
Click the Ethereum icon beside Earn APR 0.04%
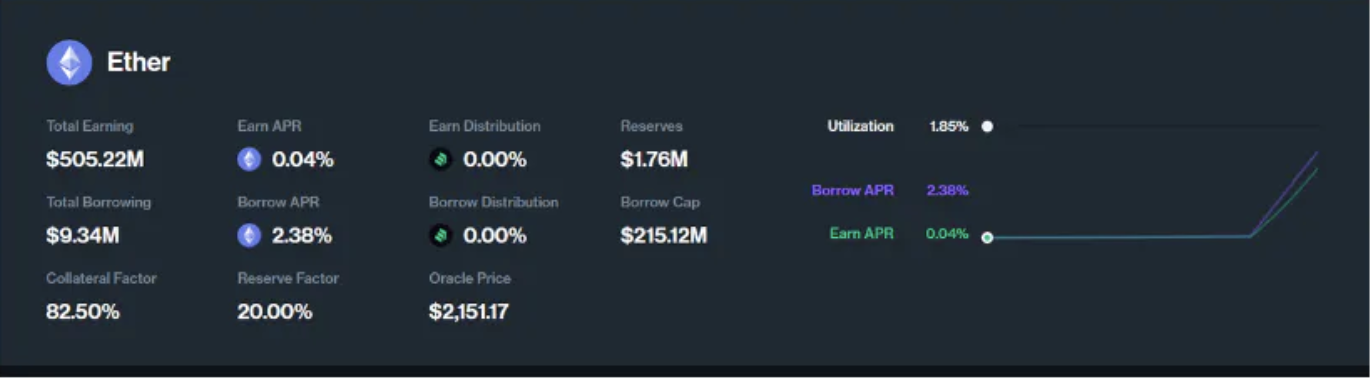pos(249,159)
